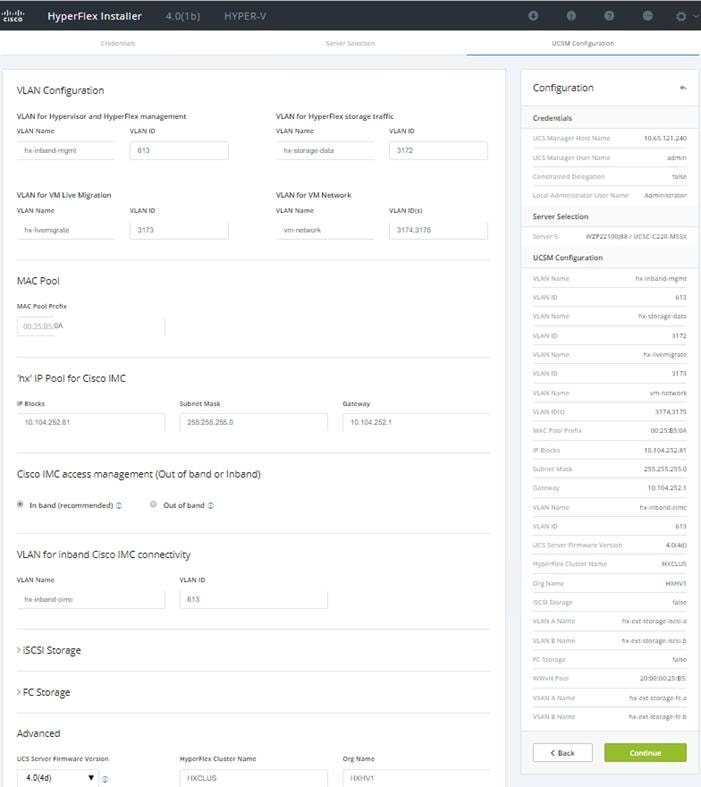The width and height of the screenshot is (701, 787).
Task: Click the Cisco logo in the header
Action: (13, 16)
